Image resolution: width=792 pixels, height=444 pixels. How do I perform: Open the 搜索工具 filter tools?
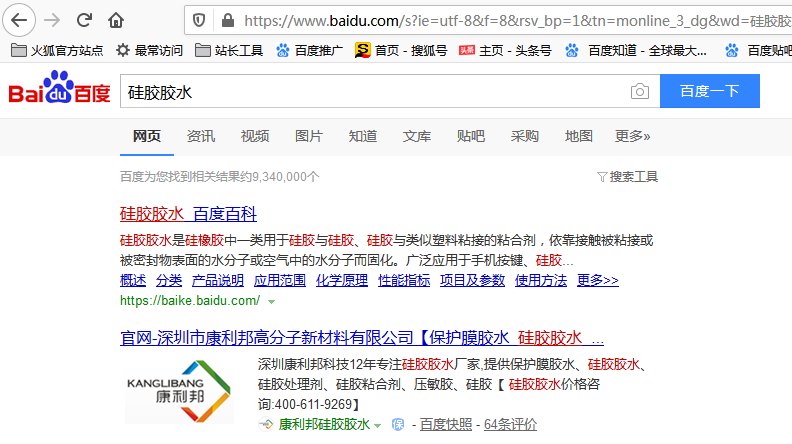pyautogui.click(x=627, y=177)
